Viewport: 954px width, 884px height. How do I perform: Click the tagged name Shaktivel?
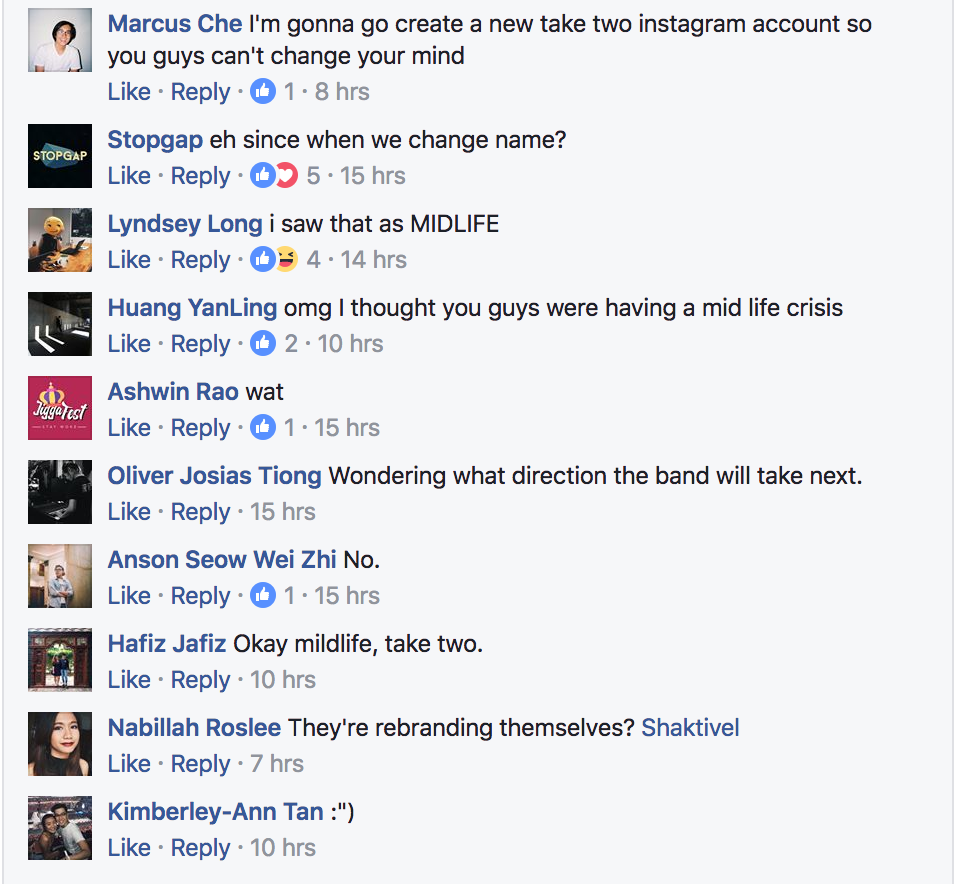pyautogui.click(x=690, y=728)
